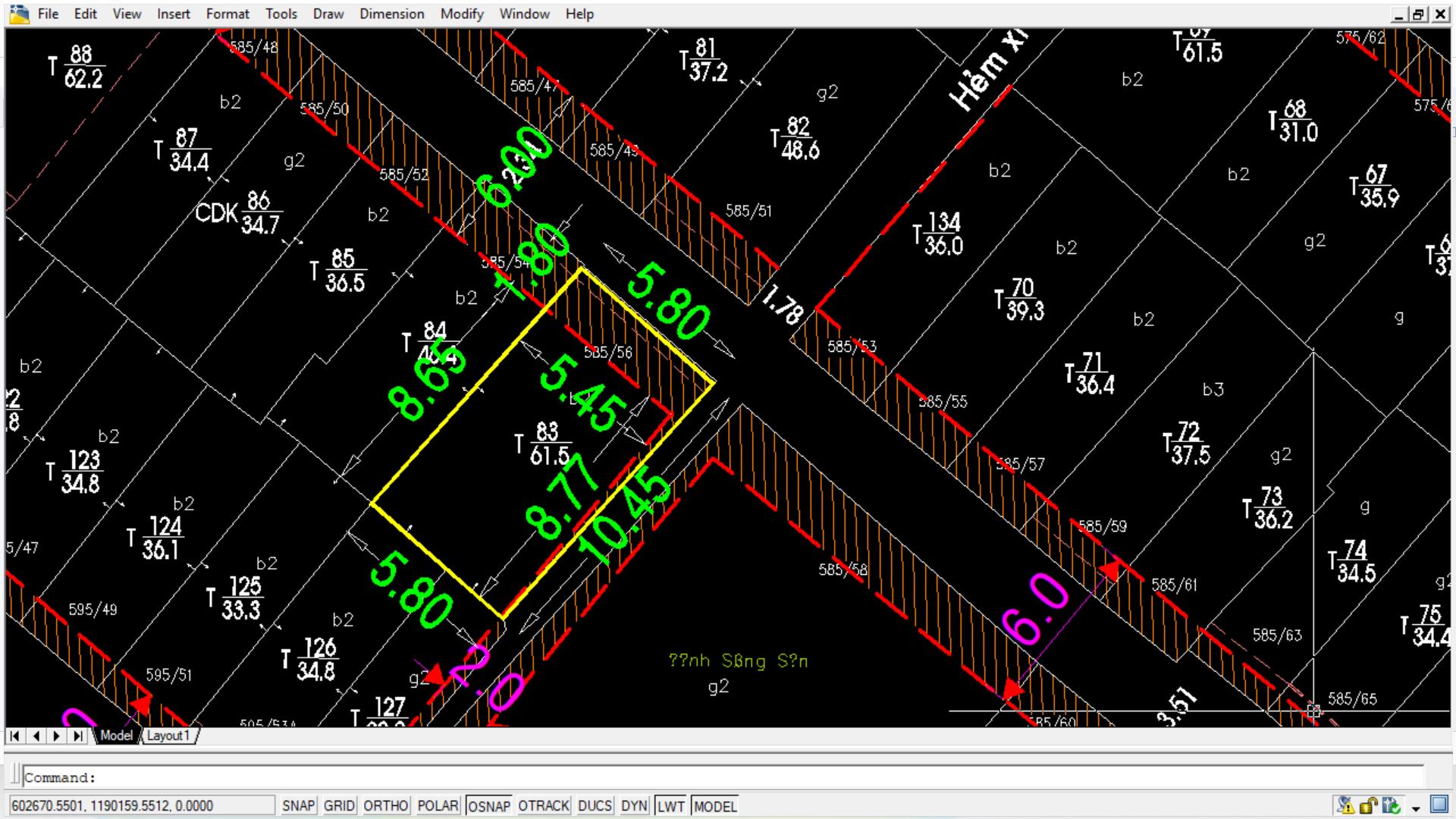Screen dimensions: 1456x819
Task: Open the status bar menu arrow
Action: click(x=1415, y=808)
